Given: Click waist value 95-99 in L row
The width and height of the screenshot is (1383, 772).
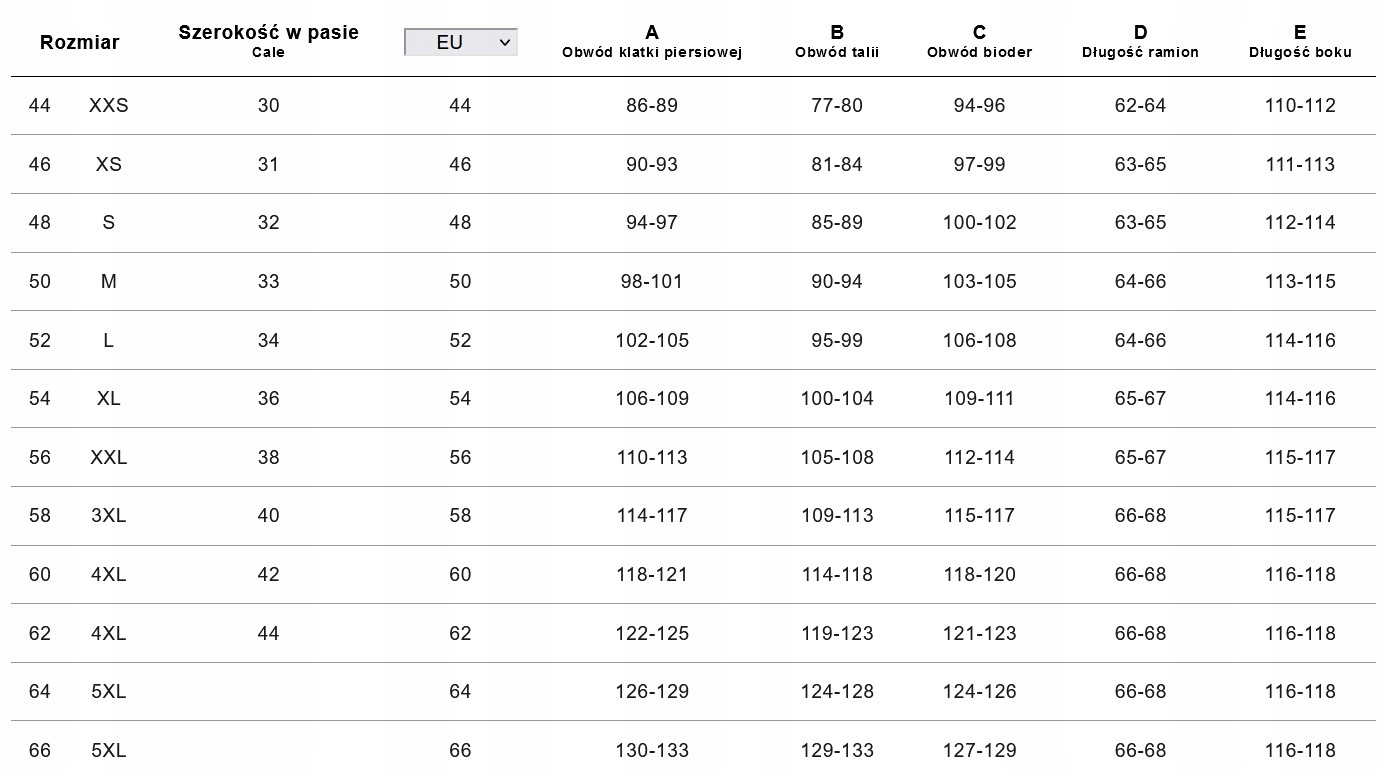Looking at the screenshot, I should tap(837, 340).
